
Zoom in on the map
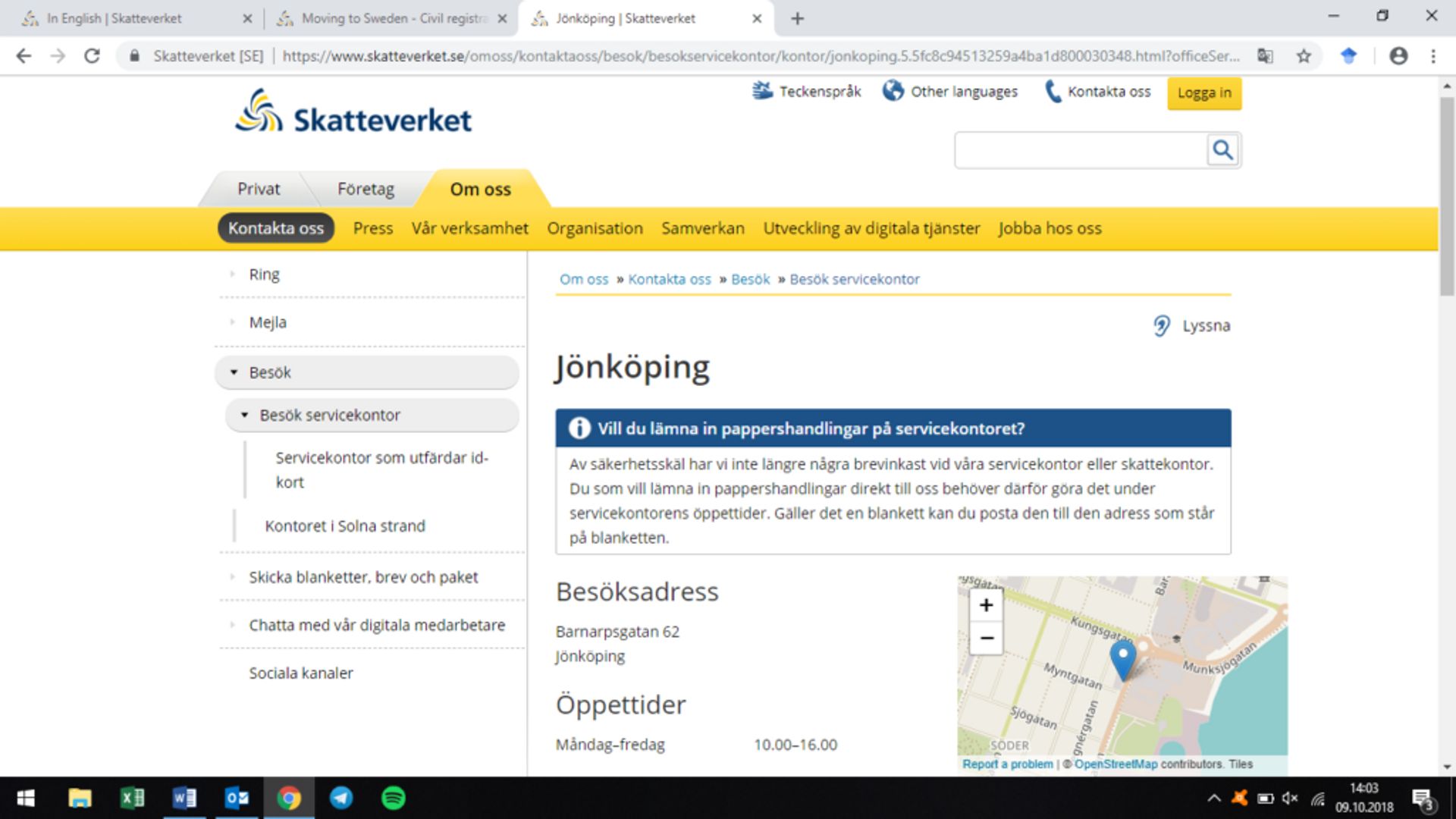tap(986, 605)
